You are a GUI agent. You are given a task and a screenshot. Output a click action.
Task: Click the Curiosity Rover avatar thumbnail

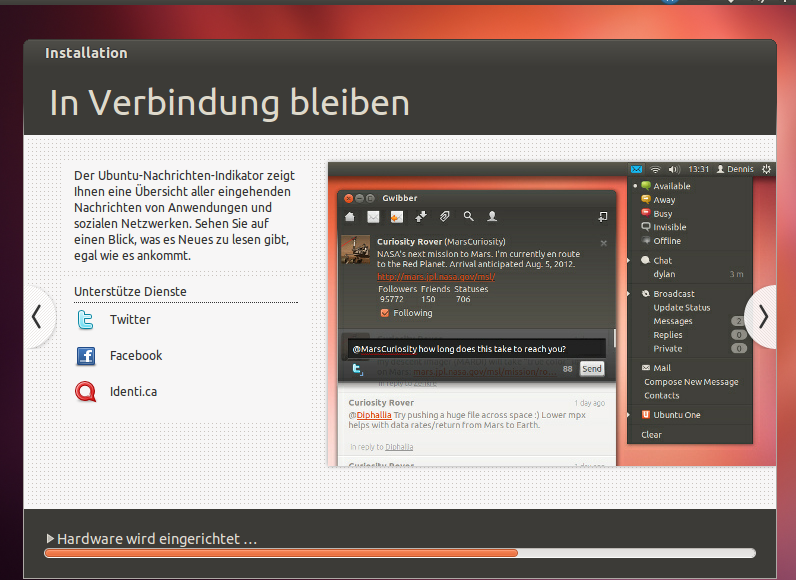[355, 249]
